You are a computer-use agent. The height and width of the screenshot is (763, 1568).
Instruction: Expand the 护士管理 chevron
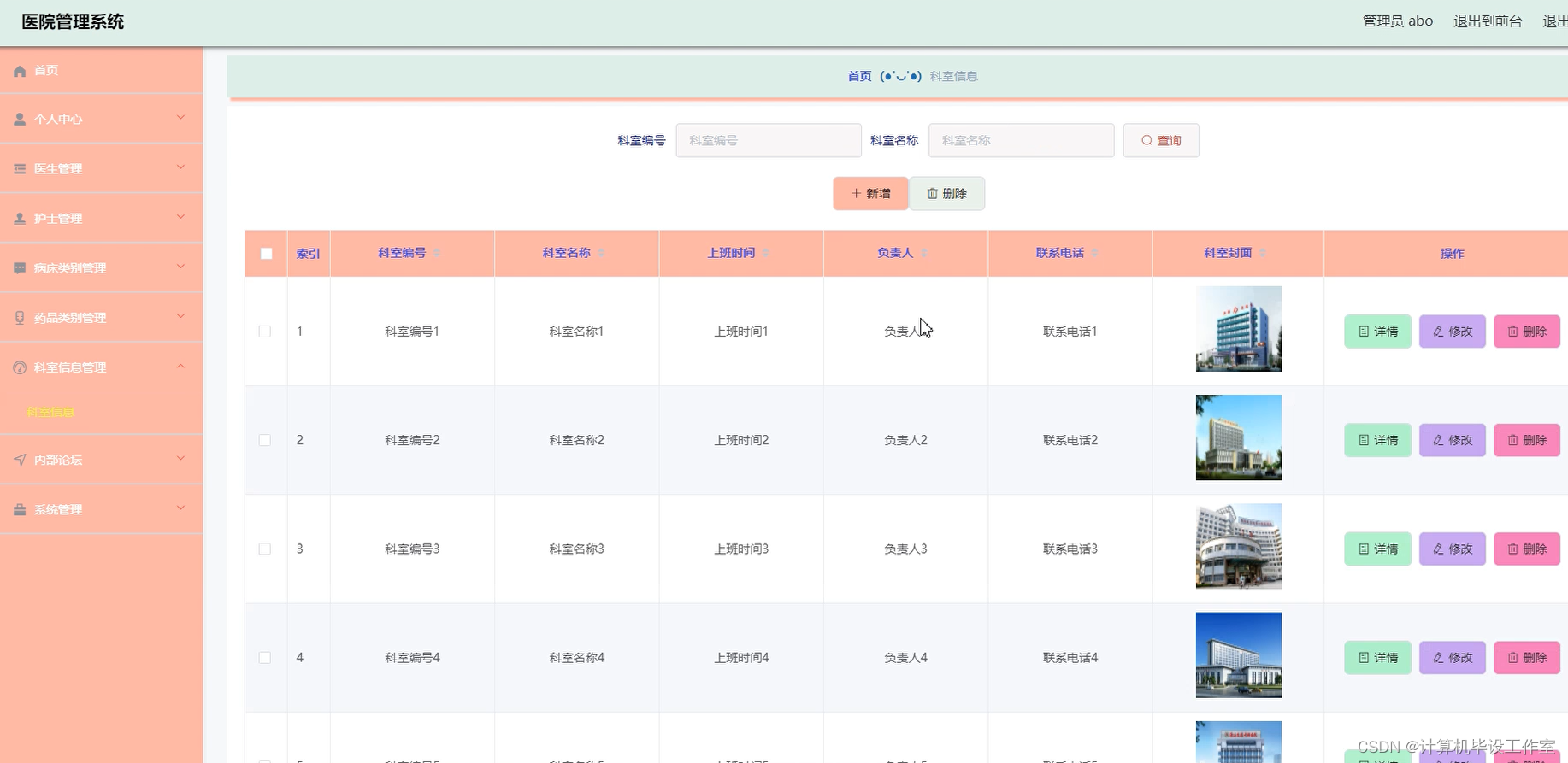(x=180, y=216)
